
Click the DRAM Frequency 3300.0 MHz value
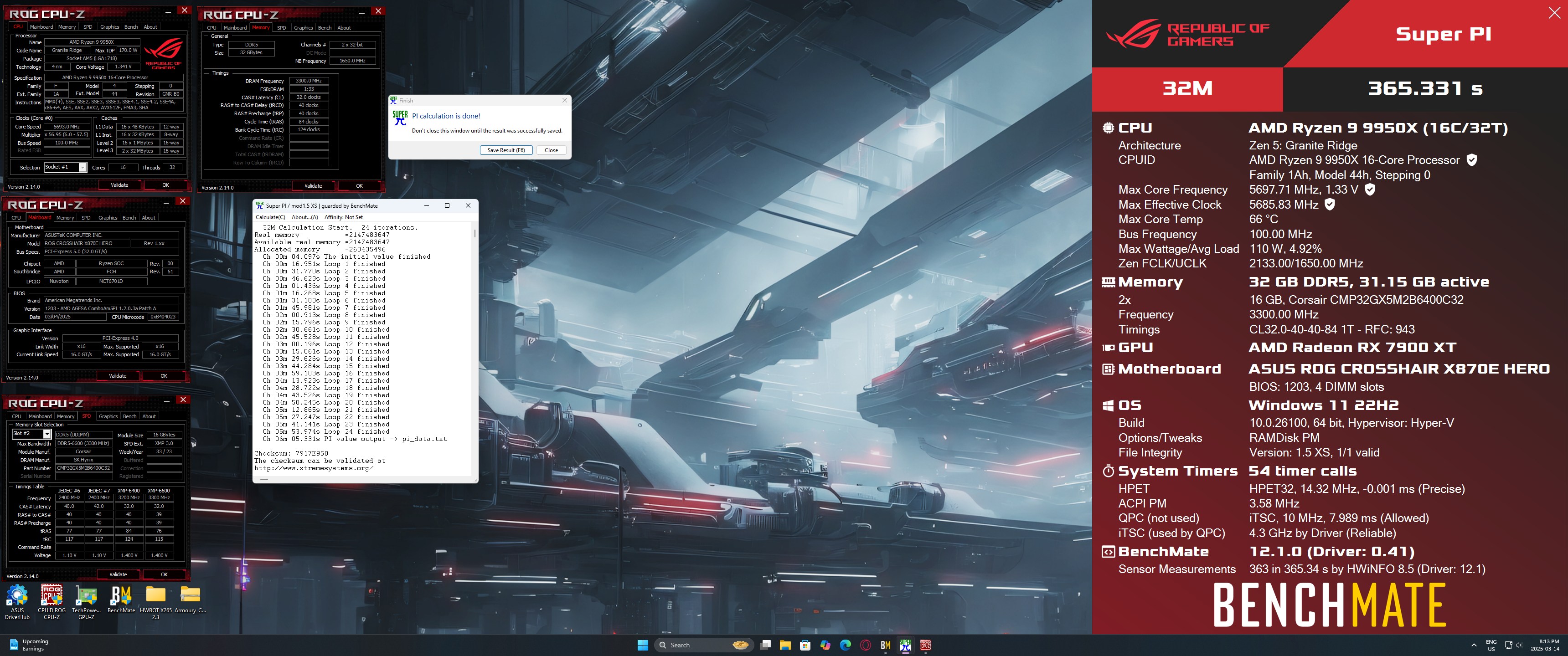(x=309, y=81)
